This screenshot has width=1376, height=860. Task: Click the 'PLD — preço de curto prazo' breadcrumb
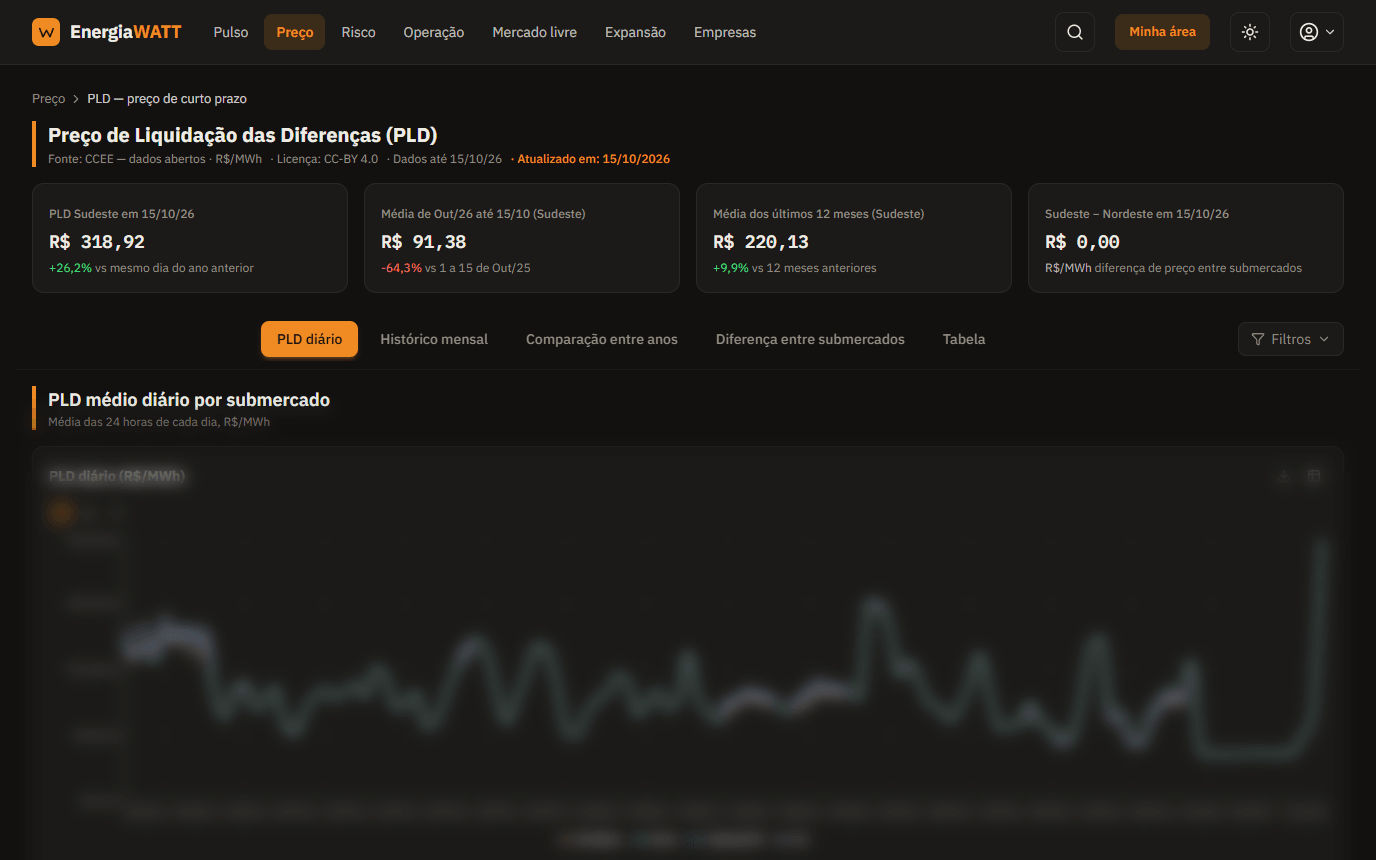(167, 99)
